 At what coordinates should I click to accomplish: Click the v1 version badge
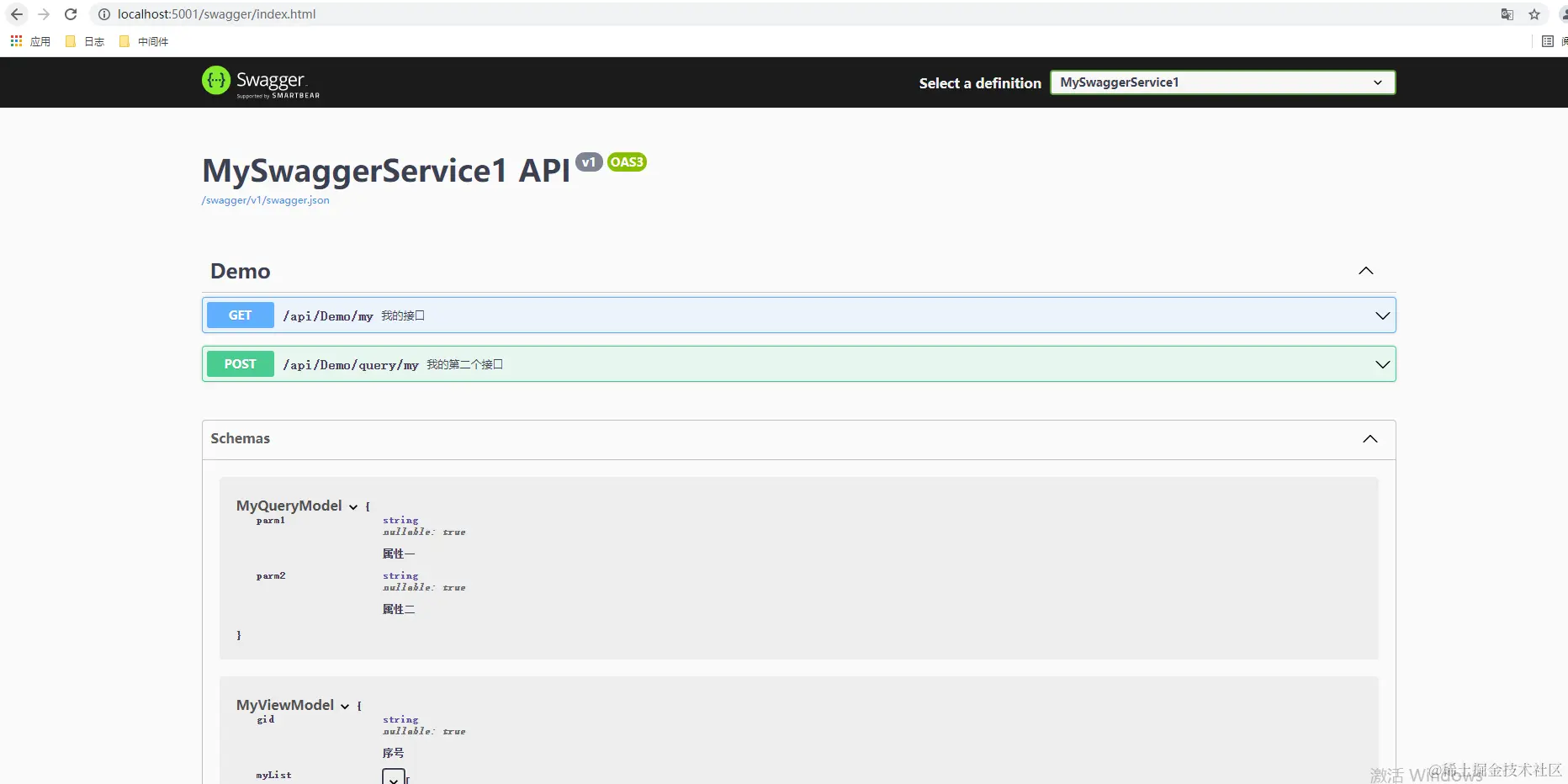pyautogui.click(x=589, y=162)
